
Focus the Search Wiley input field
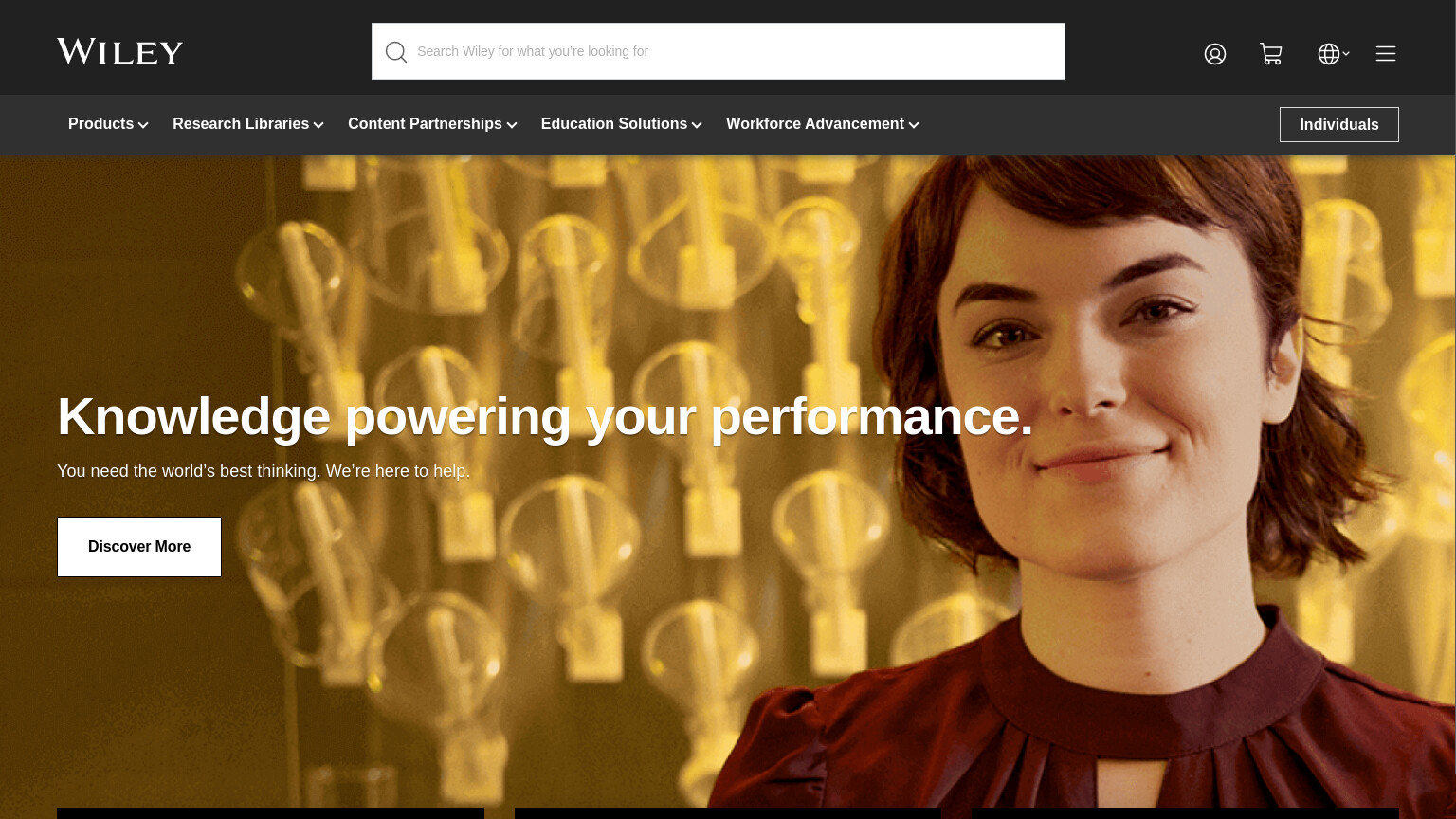[x=719, y=51]
